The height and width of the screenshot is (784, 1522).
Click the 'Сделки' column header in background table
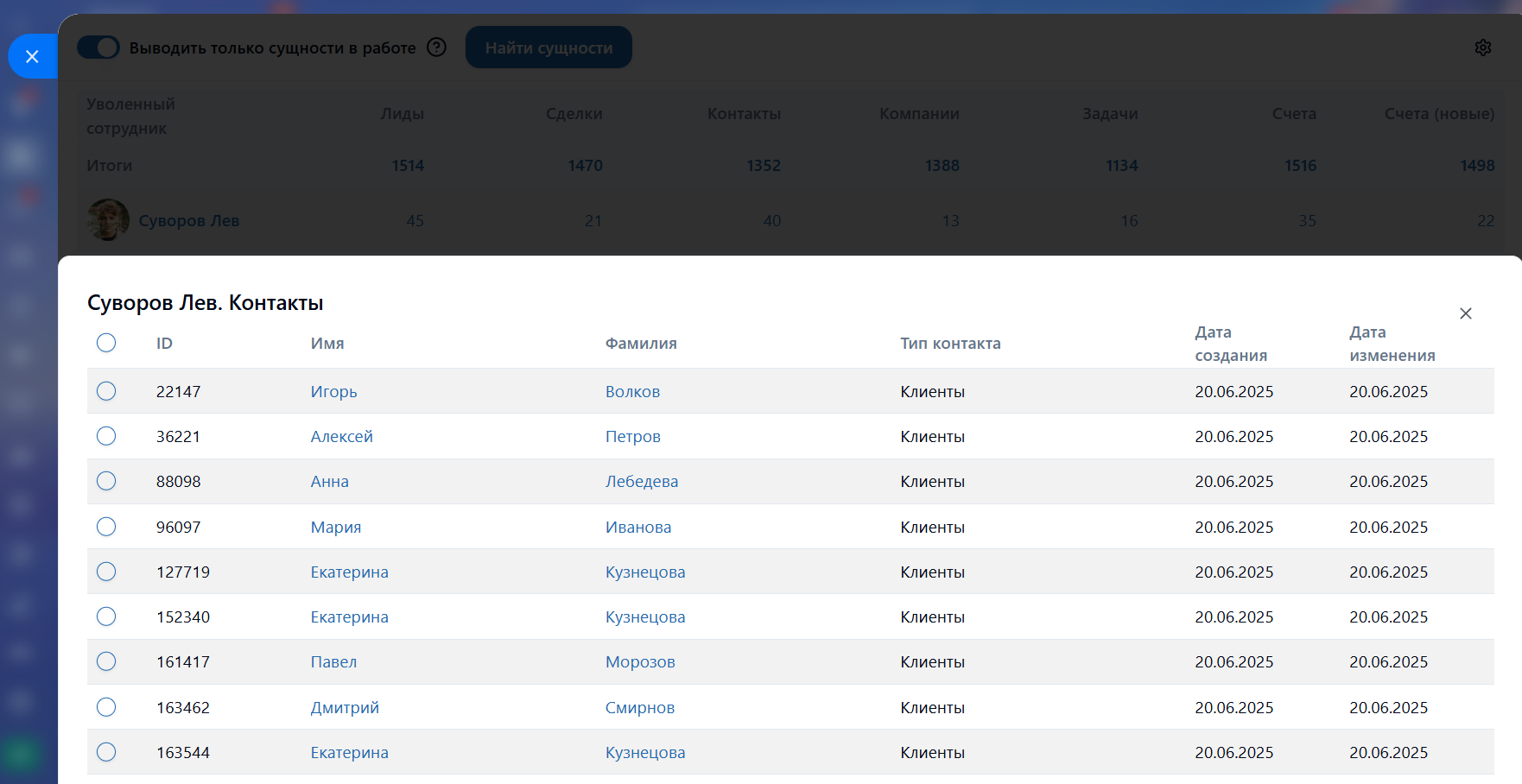coord(574,113)
